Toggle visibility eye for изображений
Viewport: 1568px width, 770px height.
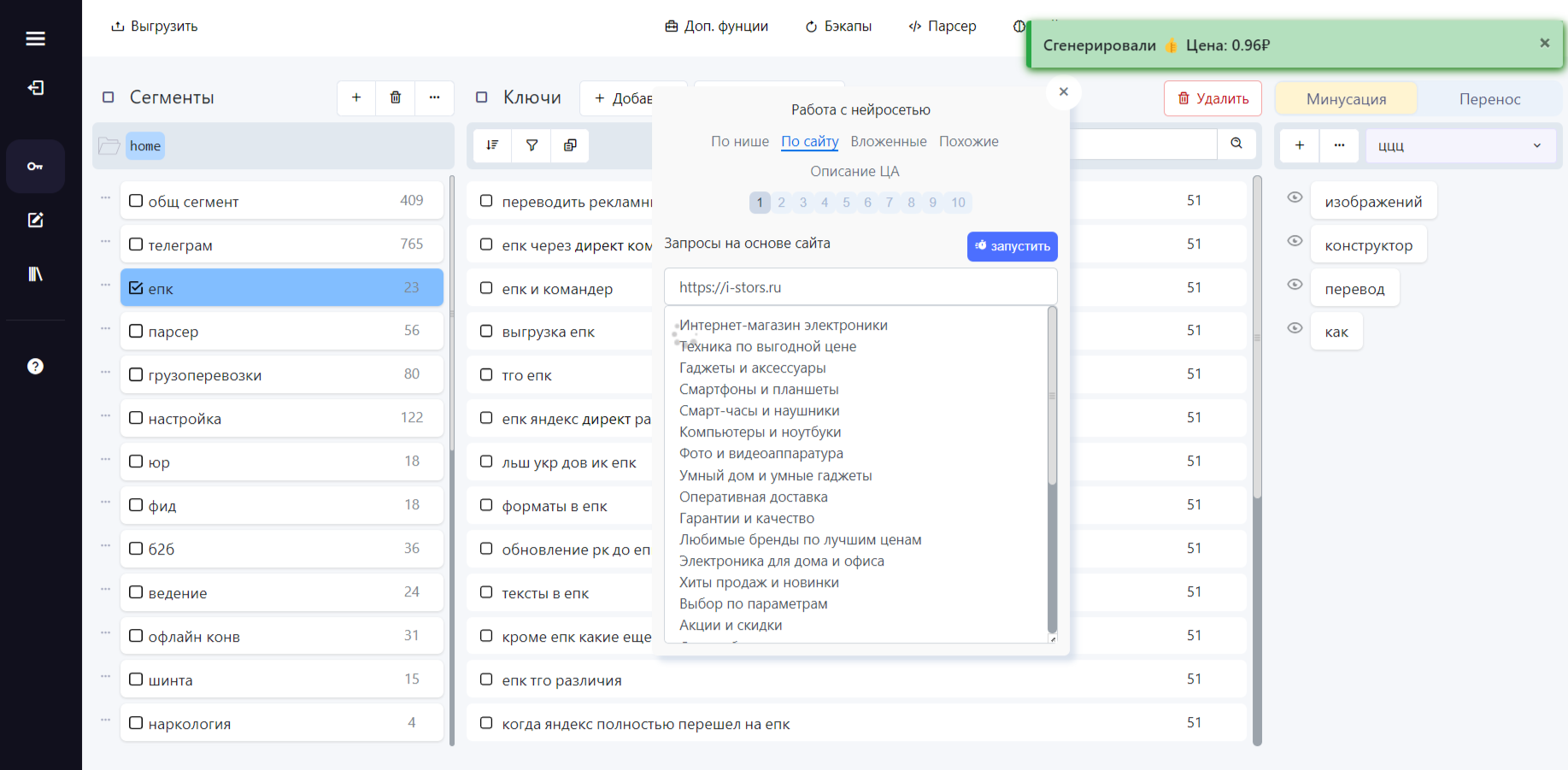point(1295,197)
